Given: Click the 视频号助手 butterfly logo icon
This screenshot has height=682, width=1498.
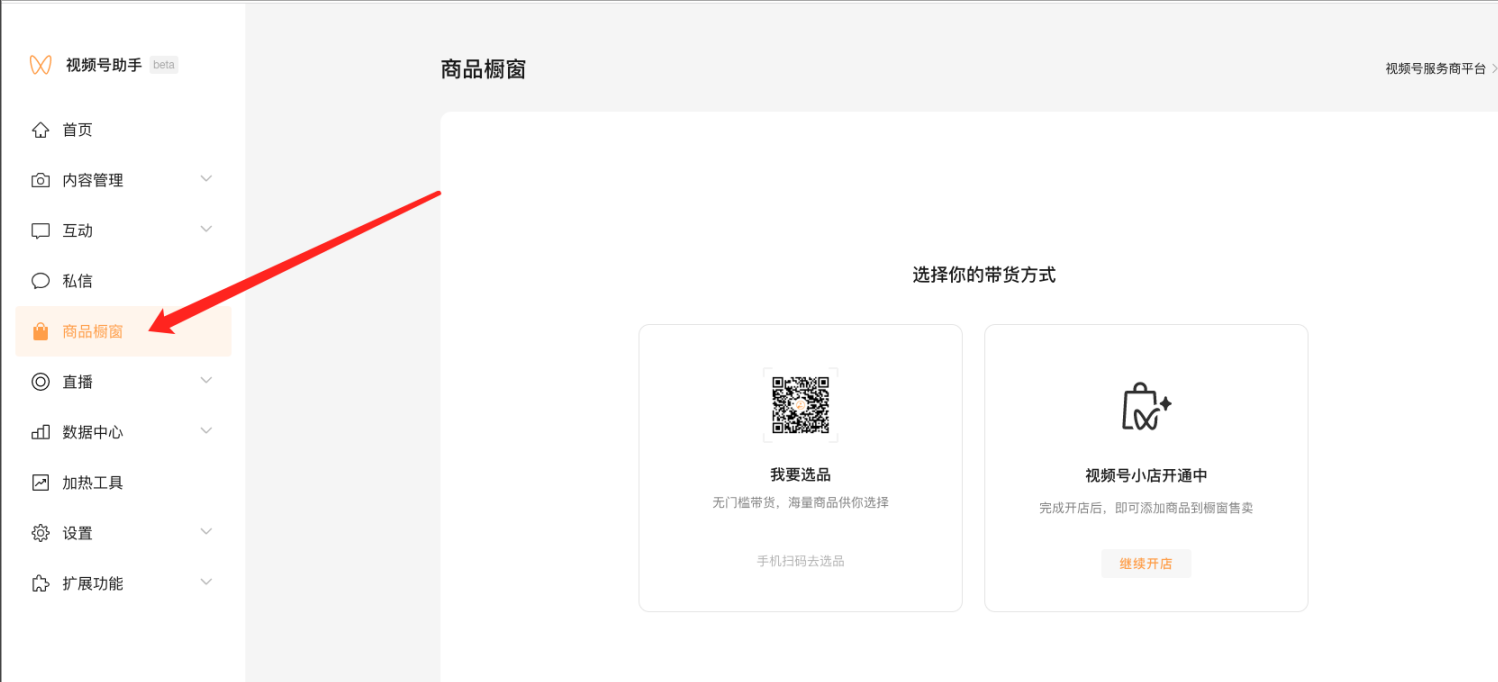Looking at the screenshot, I should (40, 65).
